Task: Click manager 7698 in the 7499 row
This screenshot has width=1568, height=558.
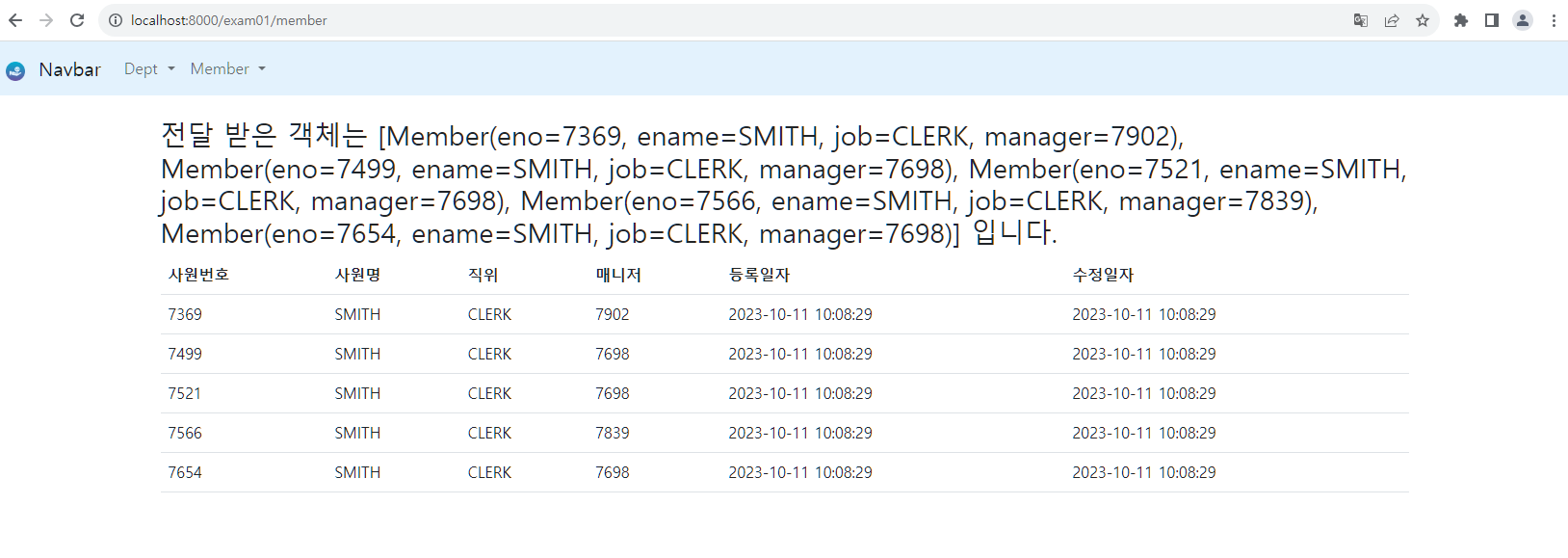Action: (x=613, y=354)
